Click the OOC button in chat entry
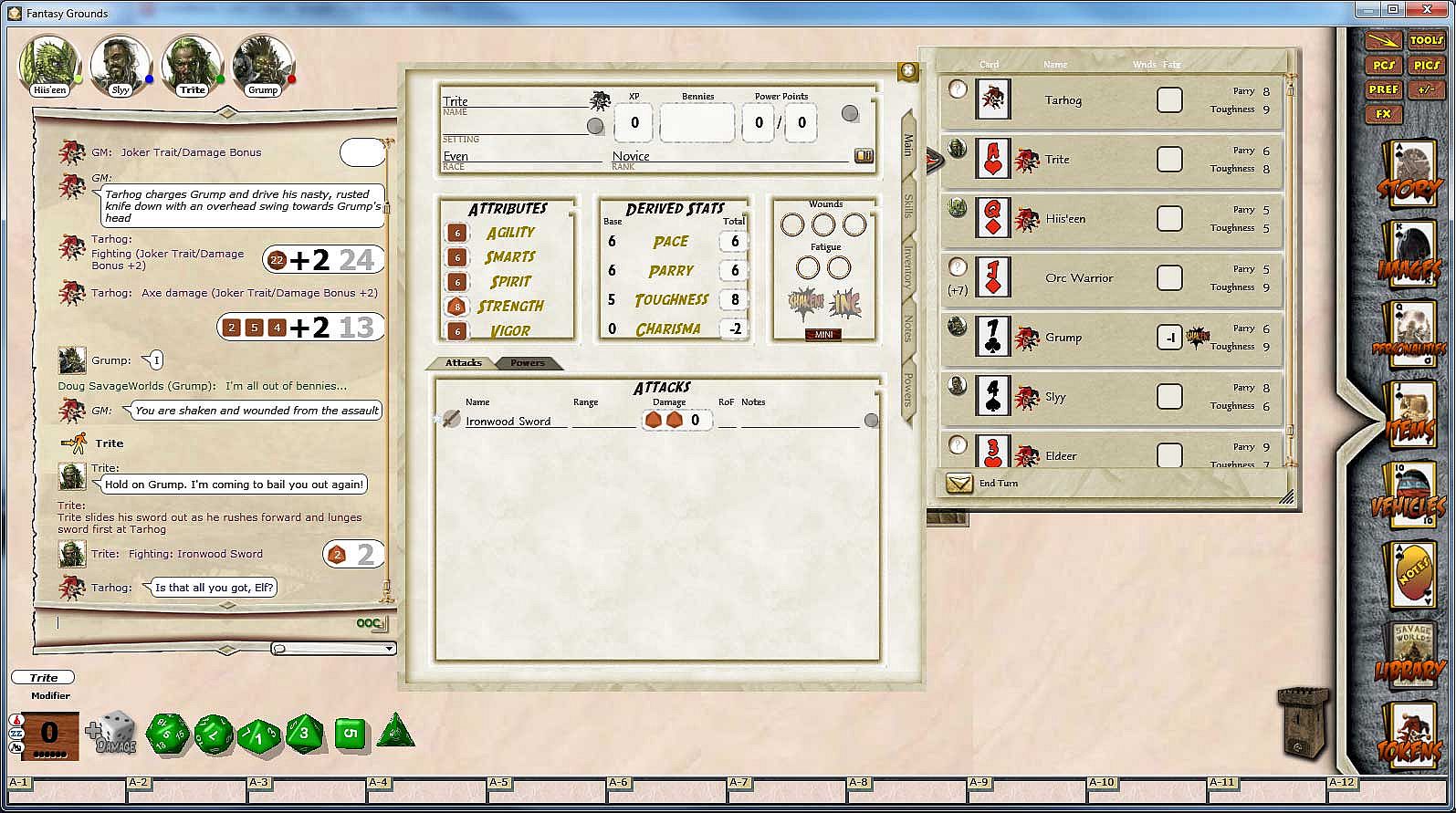Screen dimensions: 1456x813 (371, 624)
